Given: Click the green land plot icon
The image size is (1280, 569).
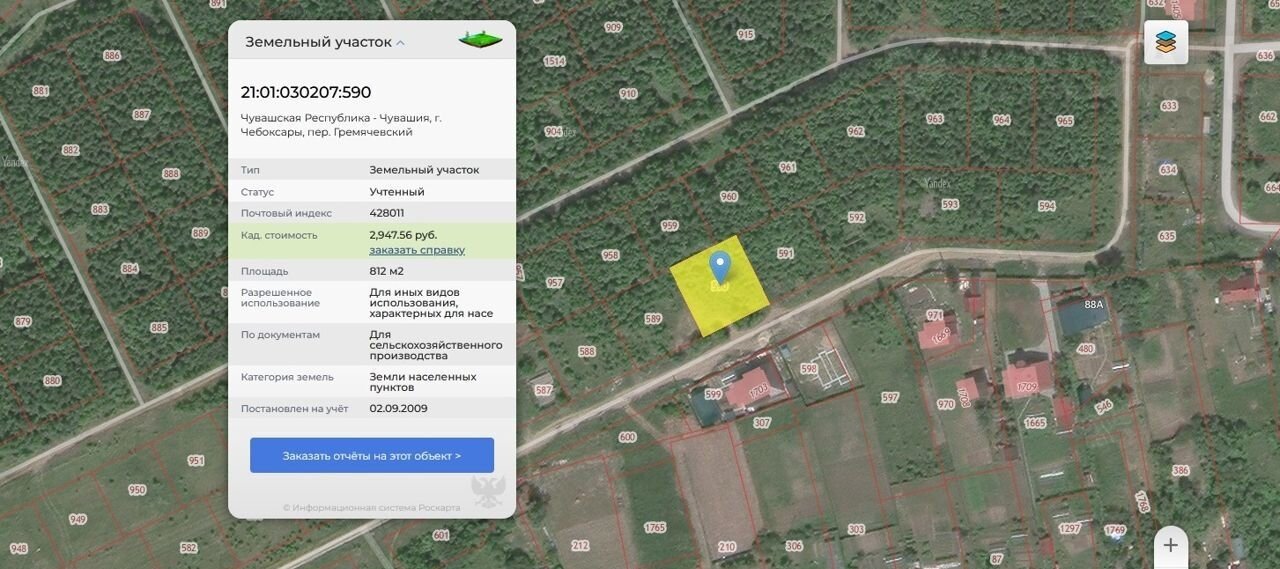Looking at the screenshot, I should 480,41.
